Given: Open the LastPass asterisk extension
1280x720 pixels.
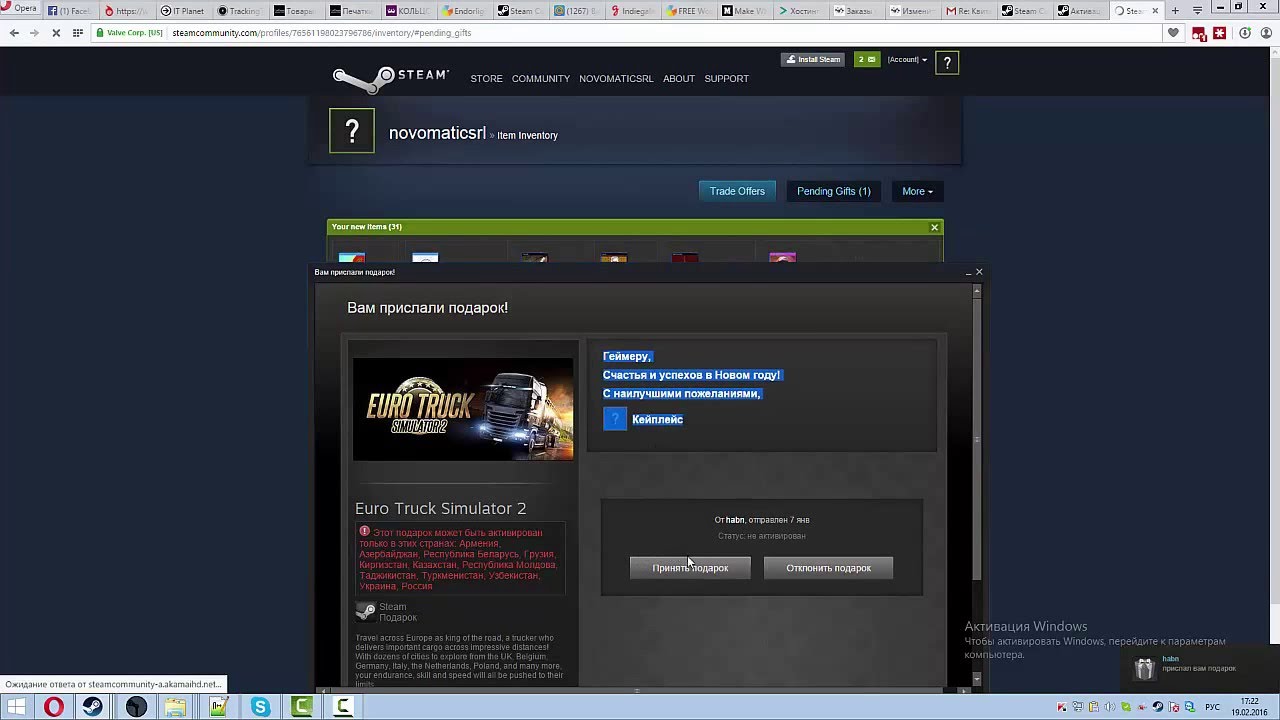Looking at the screenshot, I should (x=1220, y=33).
